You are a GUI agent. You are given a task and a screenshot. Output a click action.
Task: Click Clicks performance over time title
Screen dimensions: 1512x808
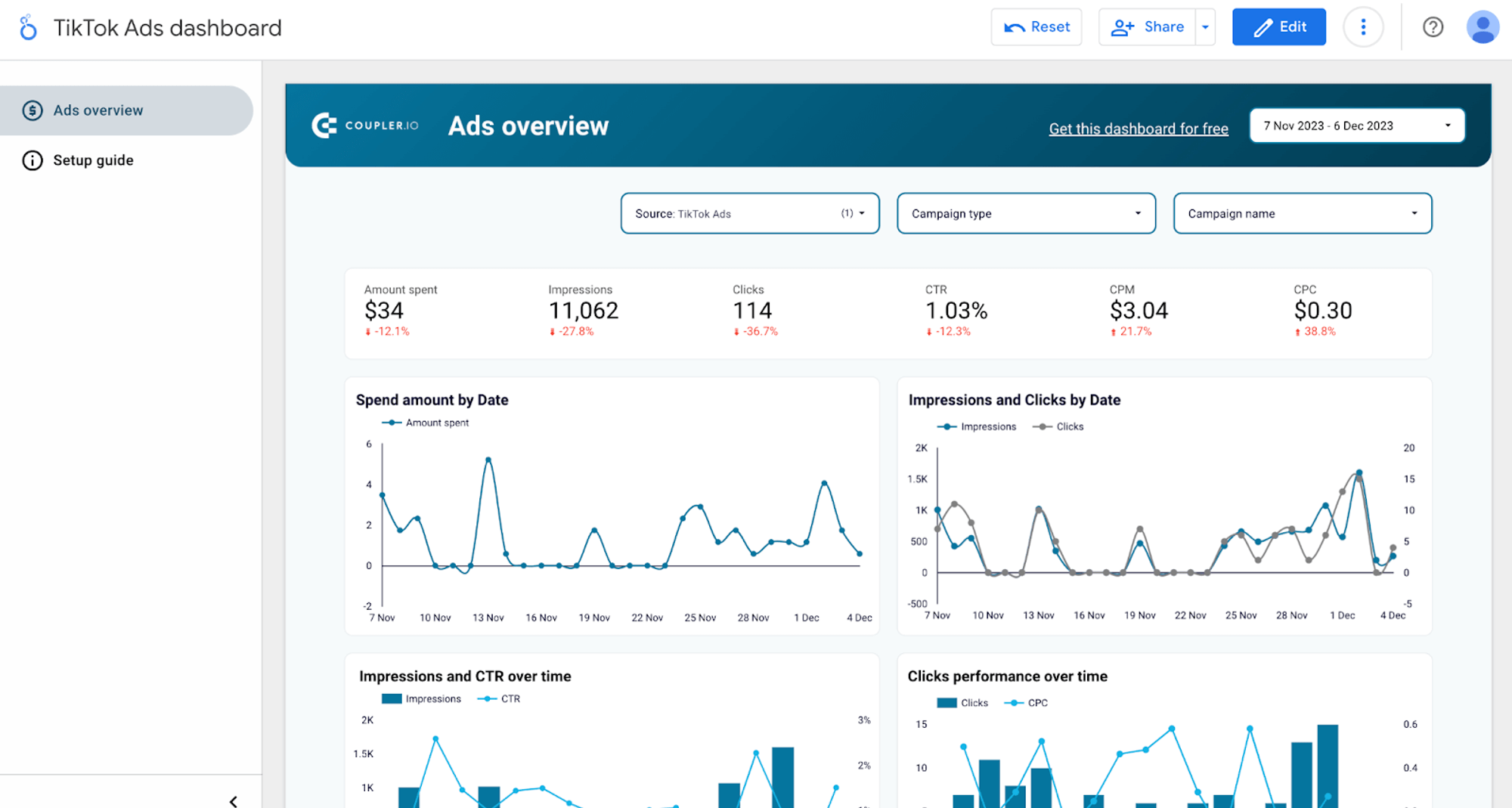tap(1008, 676)
